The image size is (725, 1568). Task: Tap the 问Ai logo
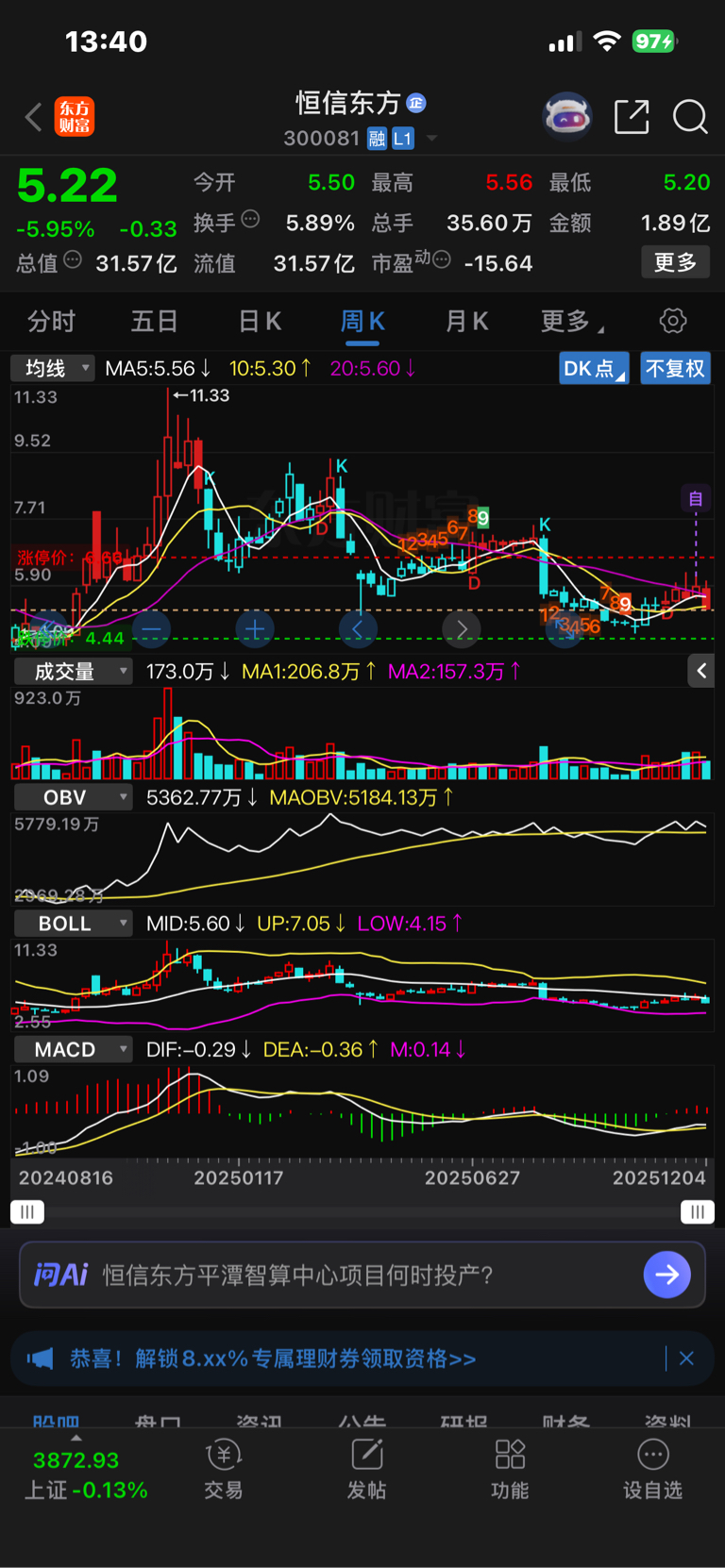pos(60,1275)
